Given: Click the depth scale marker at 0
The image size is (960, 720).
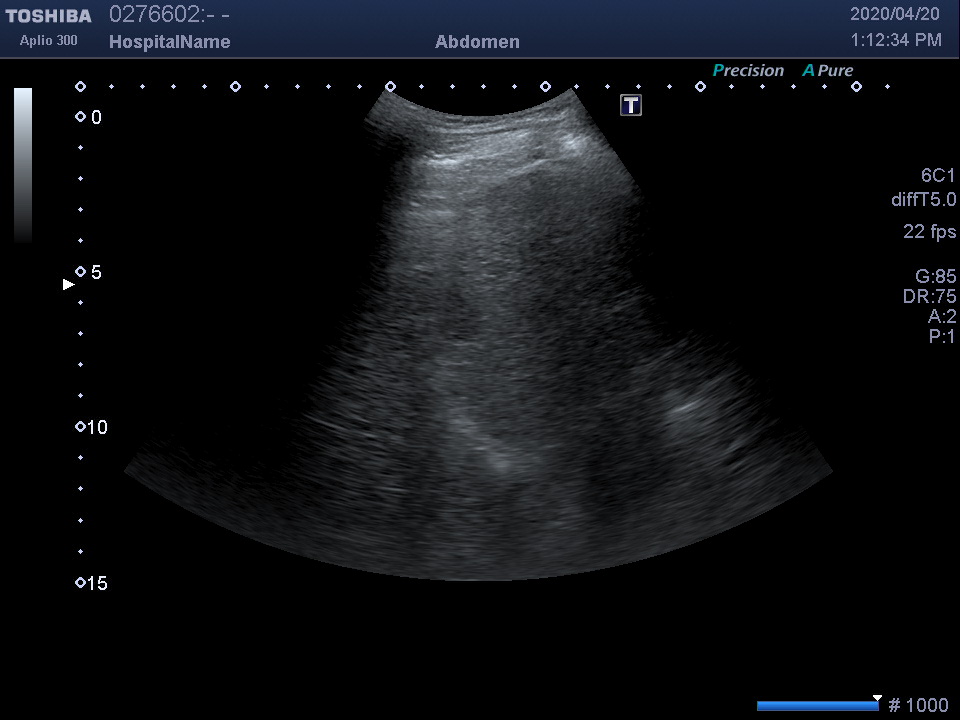Looking at the screenshot, I should (81, 117).
